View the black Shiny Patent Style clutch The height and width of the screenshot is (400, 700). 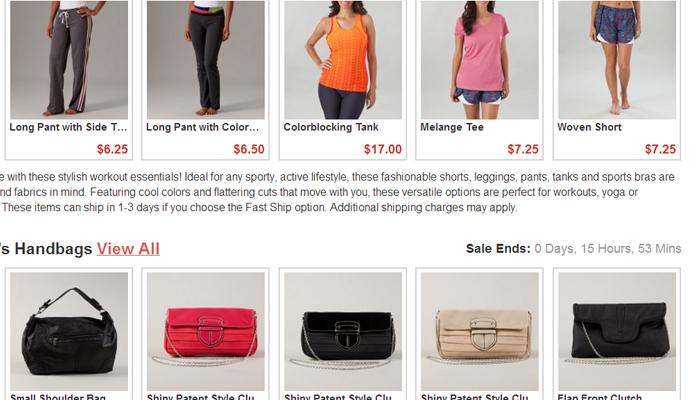[343, 331]
